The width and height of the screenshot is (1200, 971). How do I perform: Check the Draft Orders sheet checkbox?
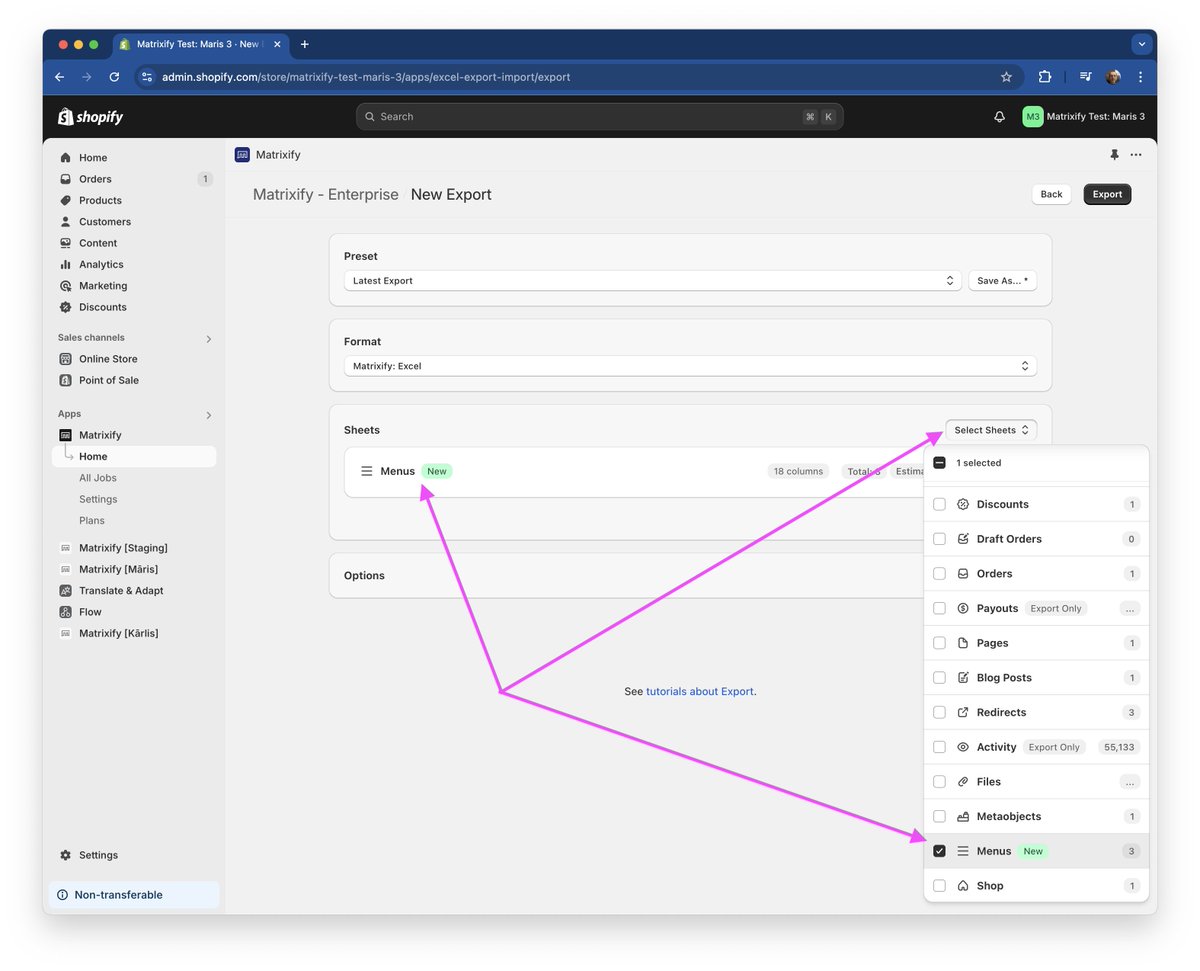tap(939, 539)
